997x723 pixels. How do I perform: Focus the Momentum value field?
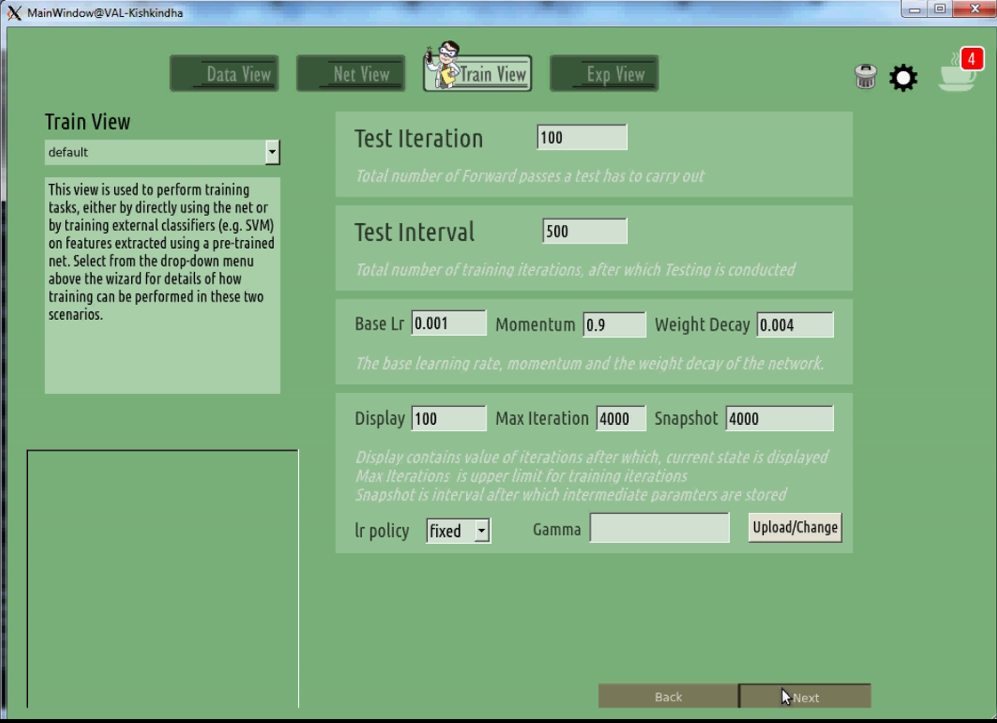(614, 324)
